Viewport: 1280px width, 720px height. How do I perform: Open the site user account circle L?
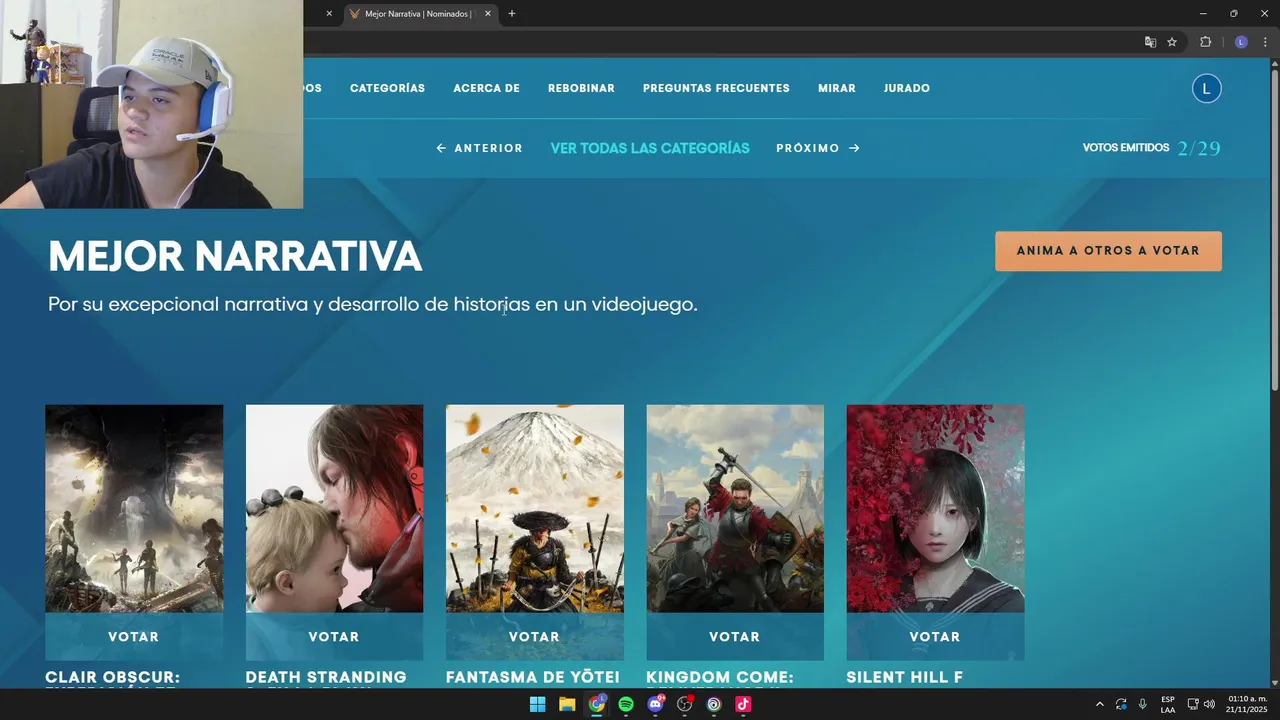1206,89
